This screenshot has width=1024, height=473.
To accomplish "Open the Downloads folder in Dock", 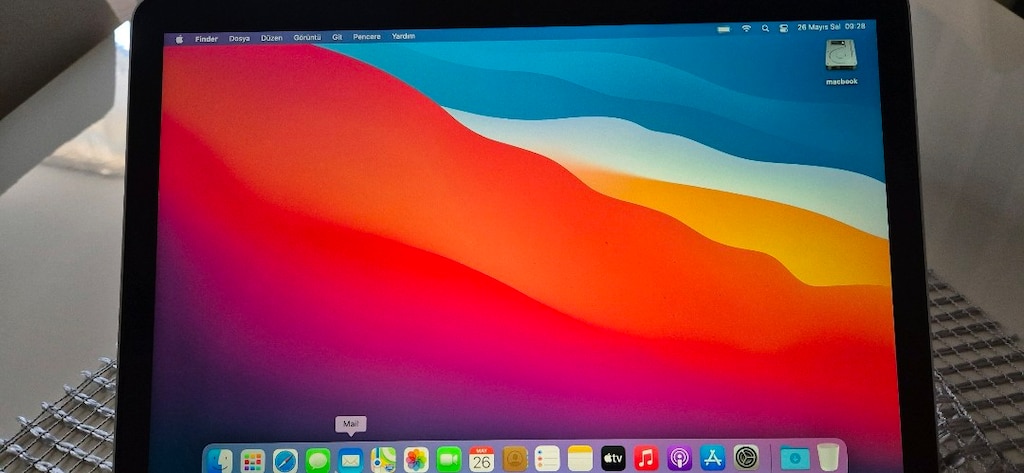I will click(795, 457).
